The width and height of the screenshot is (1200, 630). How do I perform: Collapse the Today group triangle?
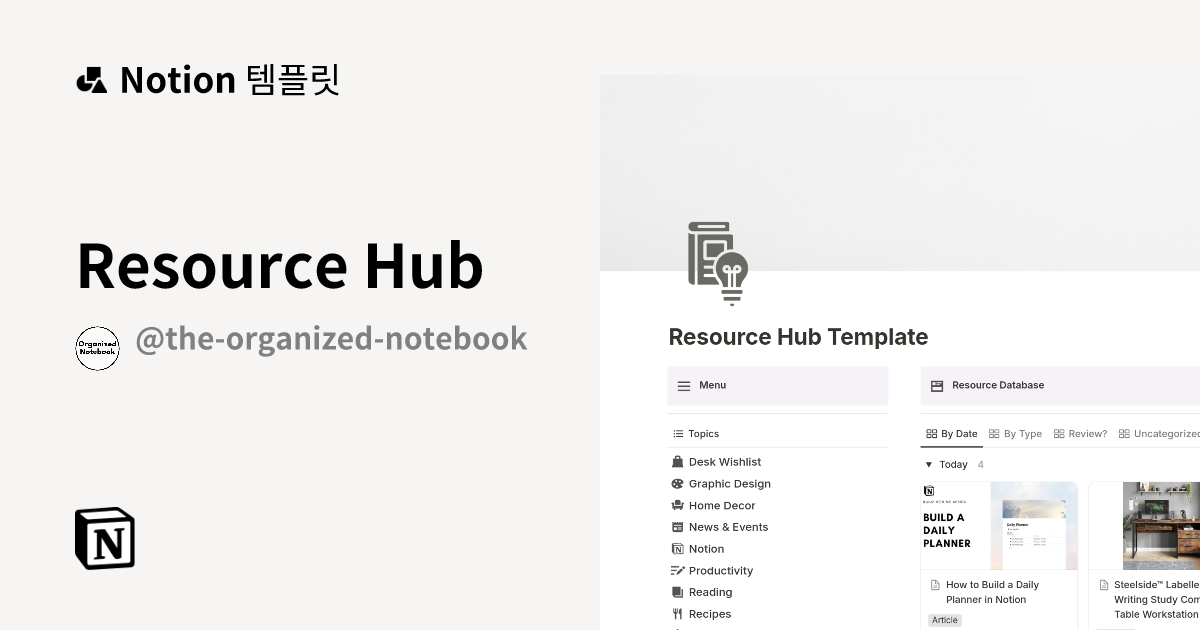(x=929, y=464)
